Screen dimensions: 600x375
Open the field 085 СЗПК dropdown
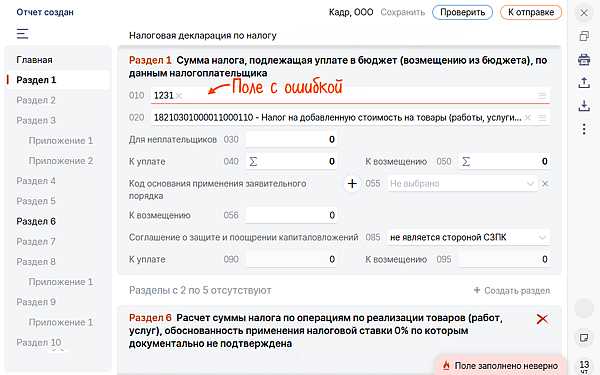point(468,237)
